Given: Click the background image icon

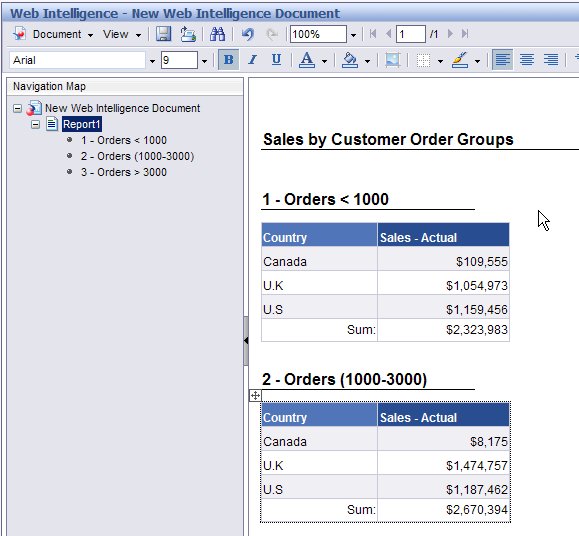Looking at the screenshot, I should coord(392,60).
